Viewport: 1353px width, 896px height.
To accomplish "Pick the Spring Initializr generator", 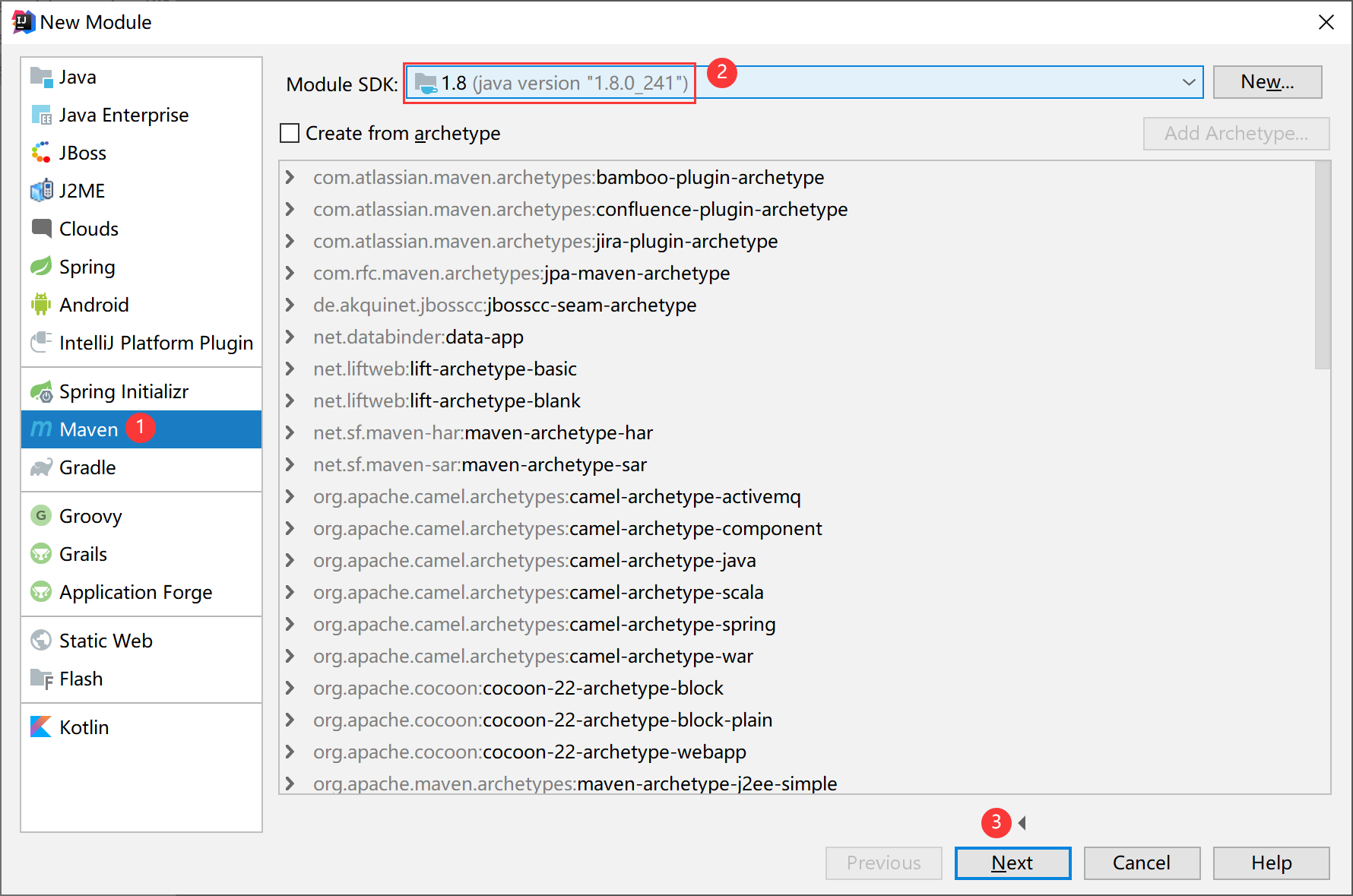I will tap(141, 391).
